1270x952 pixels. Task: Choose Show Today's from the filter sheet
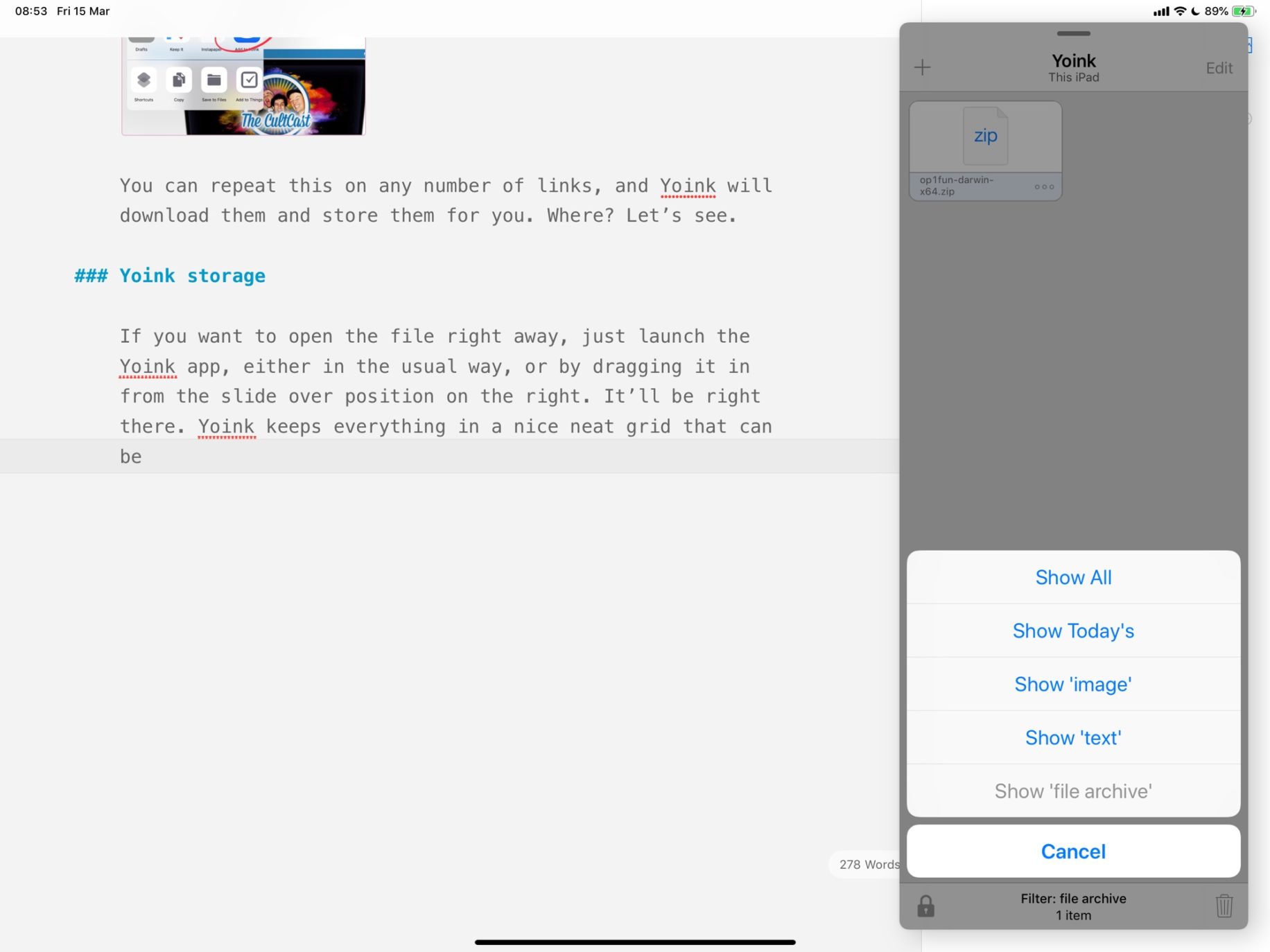coord(1072,631)
